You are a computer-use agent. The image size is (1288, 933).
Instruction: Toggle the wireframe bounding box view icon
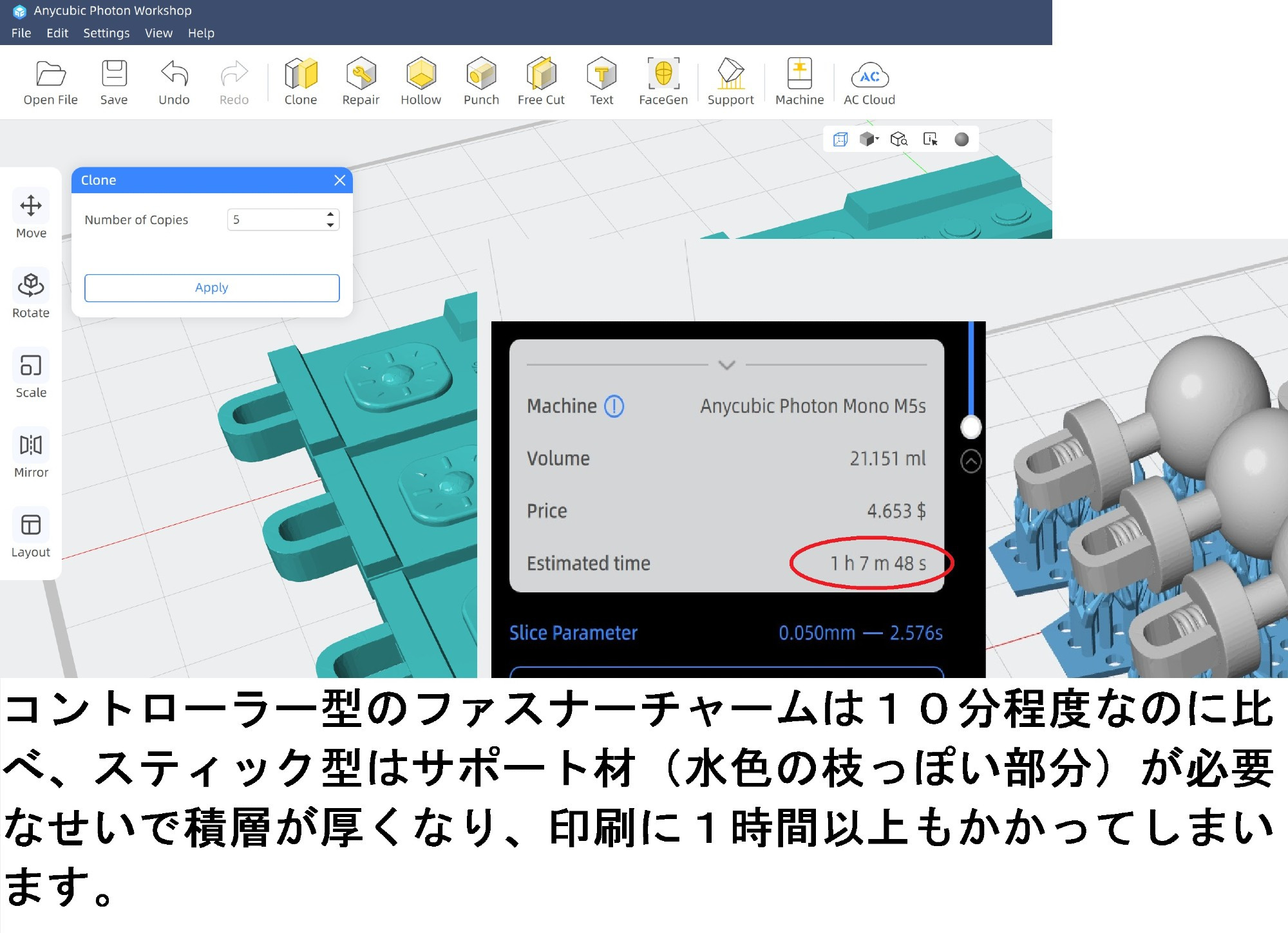coord(840,139)
